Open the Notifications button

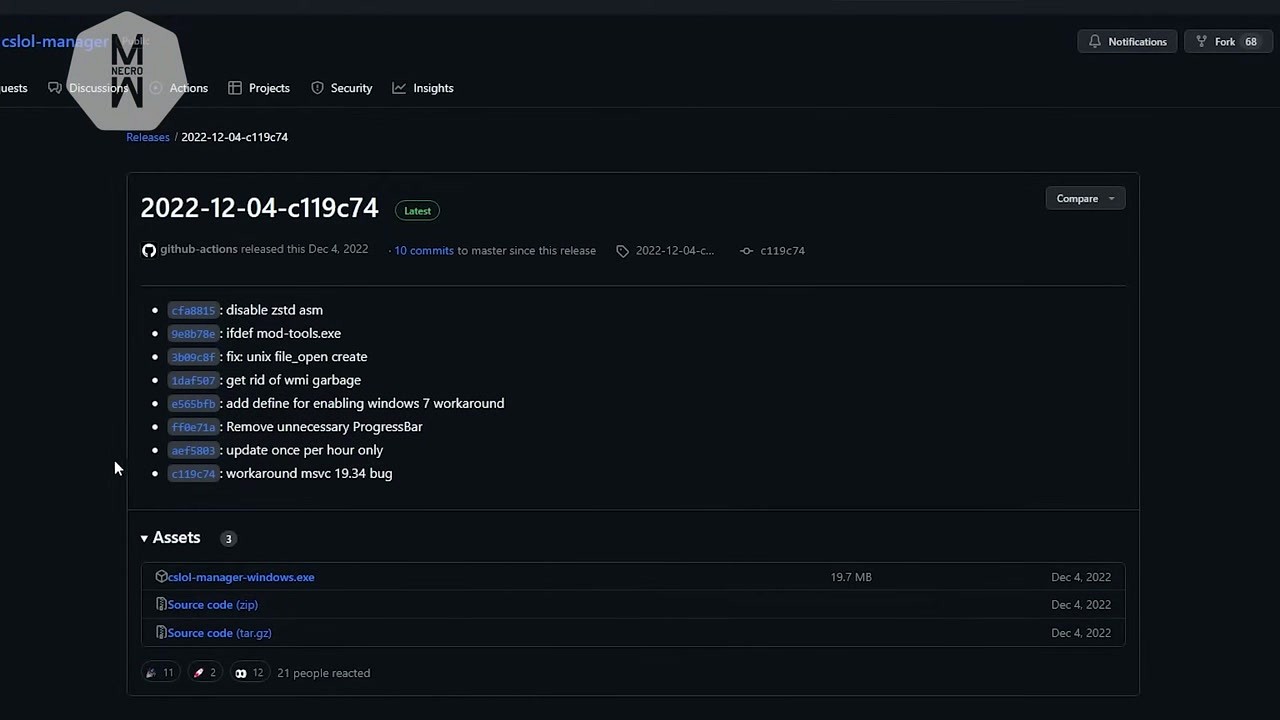tap(1127, 42)
